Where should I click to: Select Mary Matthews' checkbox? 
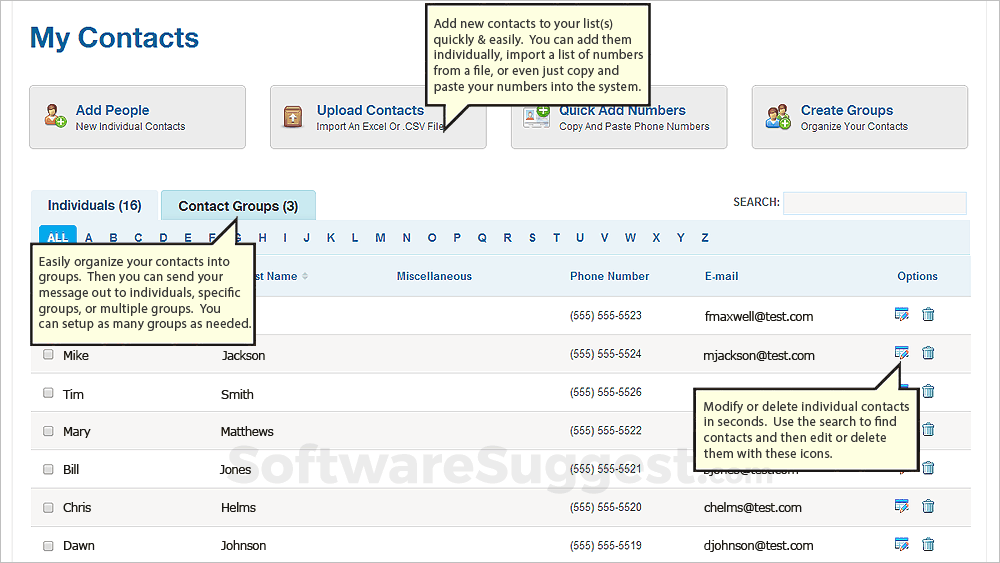click(48, 431)
